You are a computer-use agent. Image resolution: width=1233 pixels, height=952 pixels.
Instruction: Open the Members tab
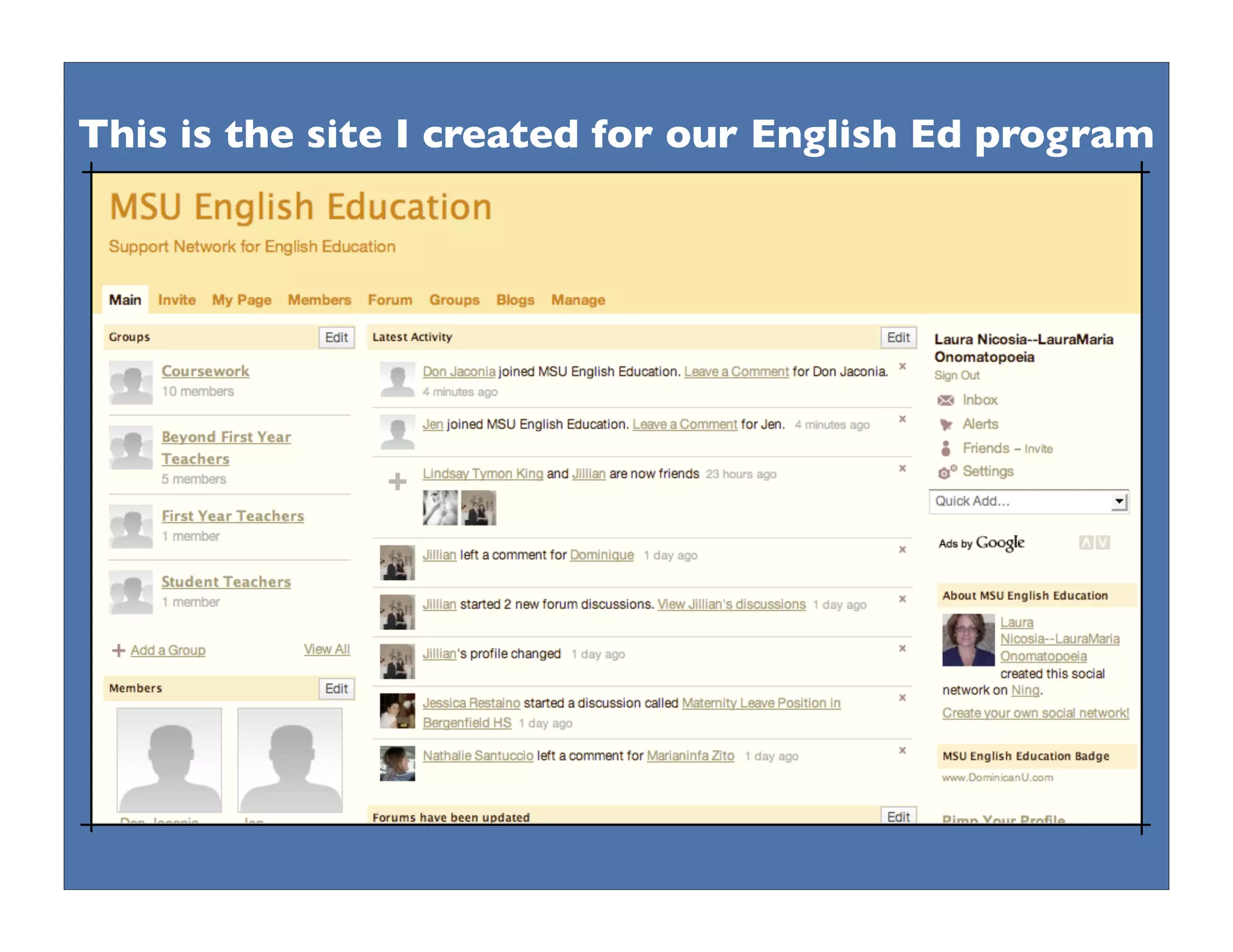pos(319,300)
